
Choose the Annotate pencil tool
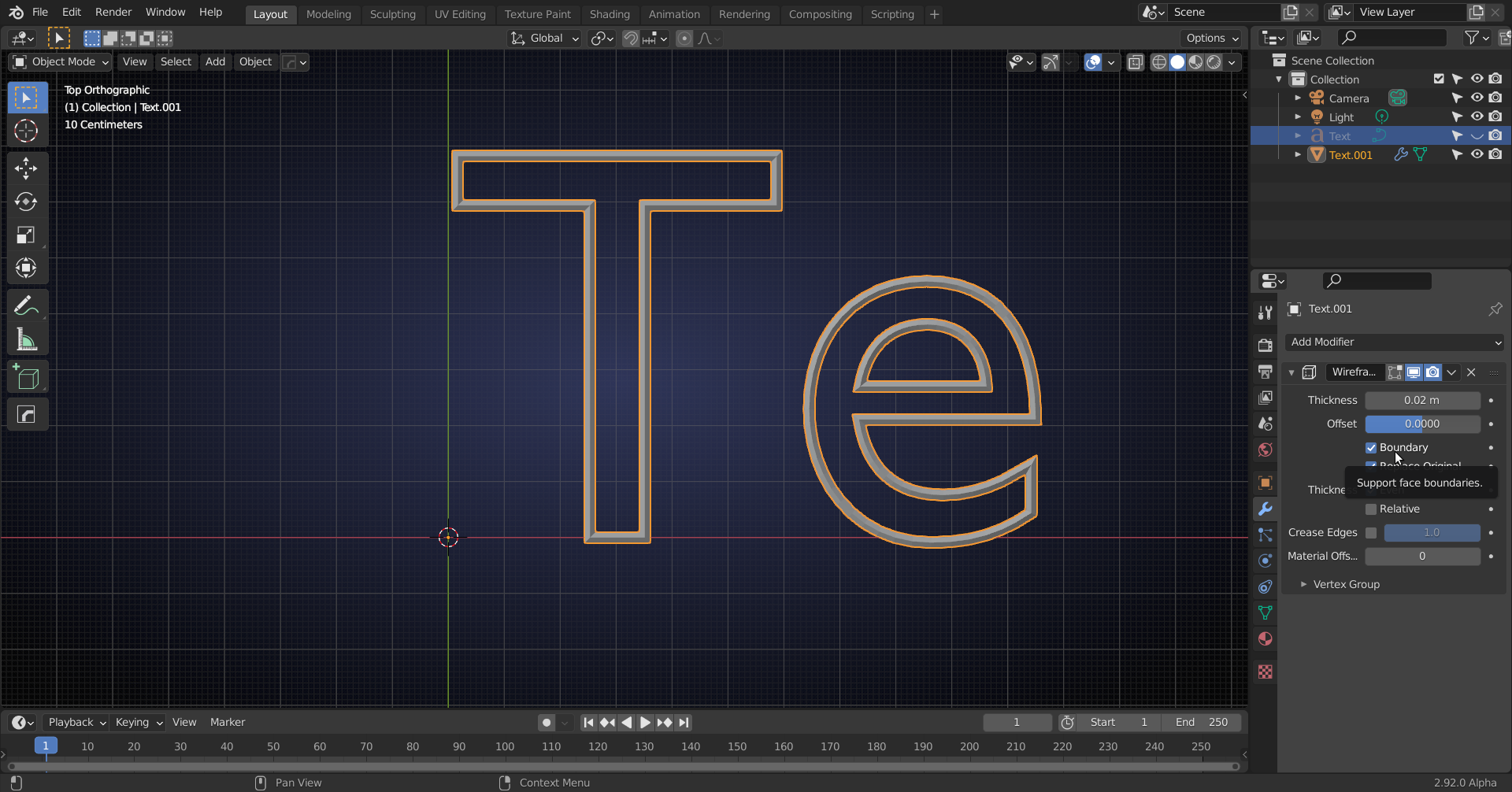[26, 305]
